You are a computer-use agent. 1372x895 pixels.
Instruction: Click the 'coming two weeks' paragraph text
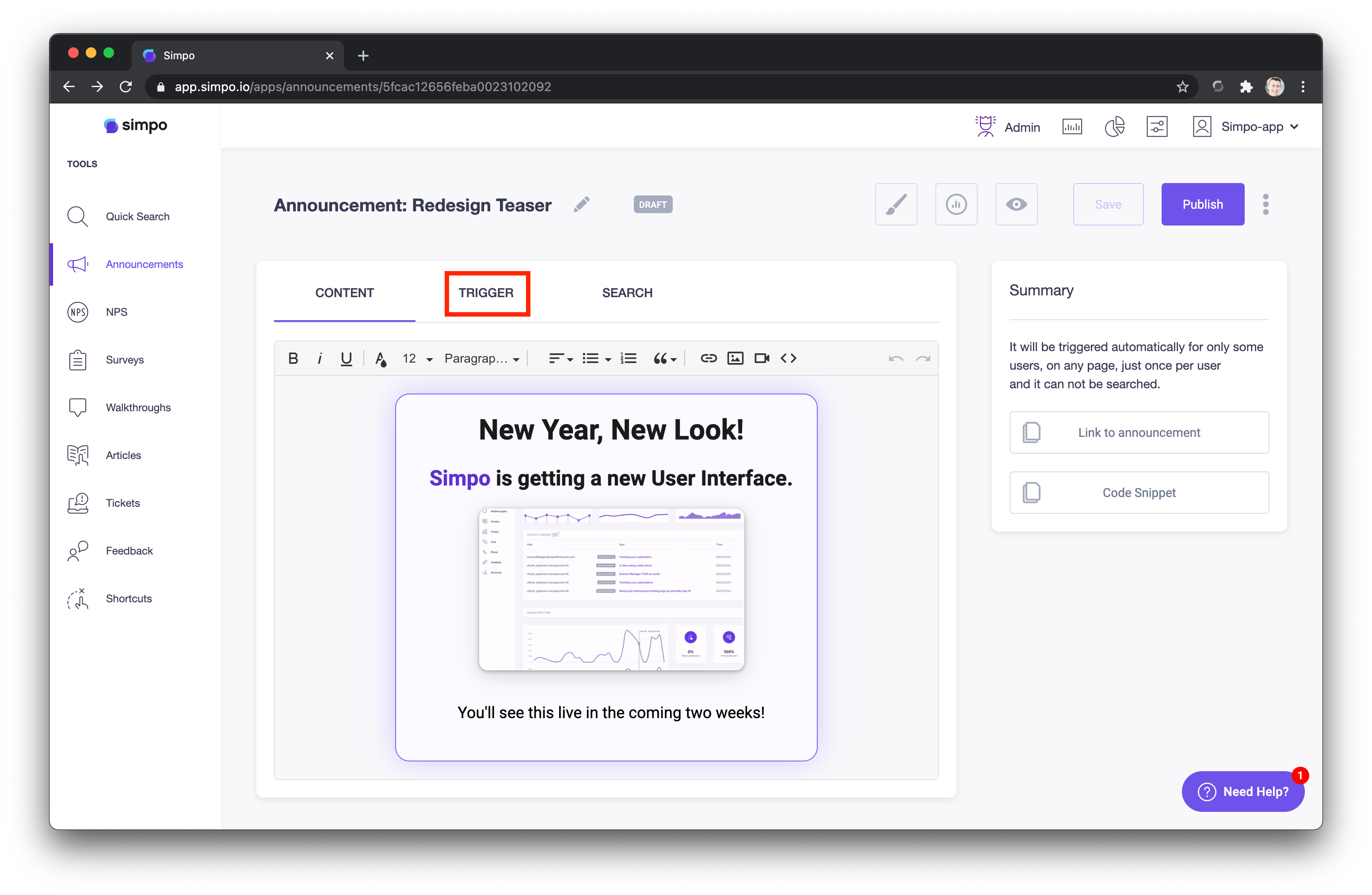pyautogui.click(x=611, y=712)
